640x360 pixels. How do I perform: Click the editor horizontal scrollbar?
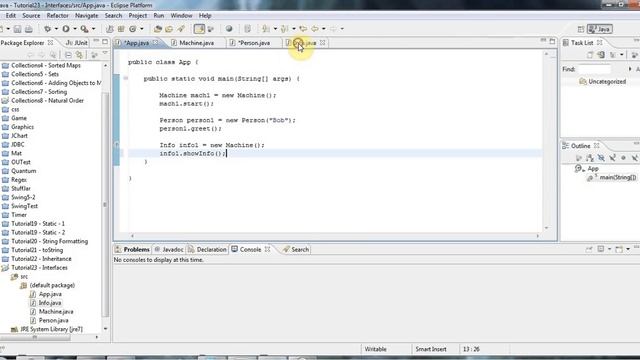(335, 236)
